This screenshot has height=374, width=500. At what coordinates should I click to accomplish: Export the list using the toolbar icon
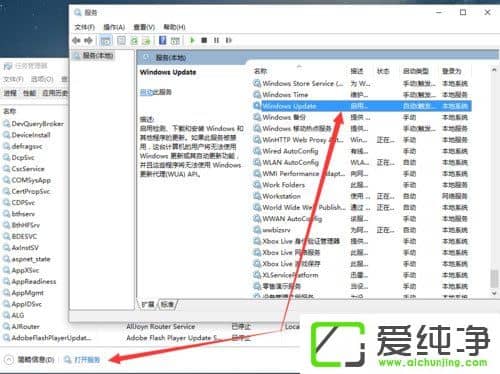(x=146, y=41)
